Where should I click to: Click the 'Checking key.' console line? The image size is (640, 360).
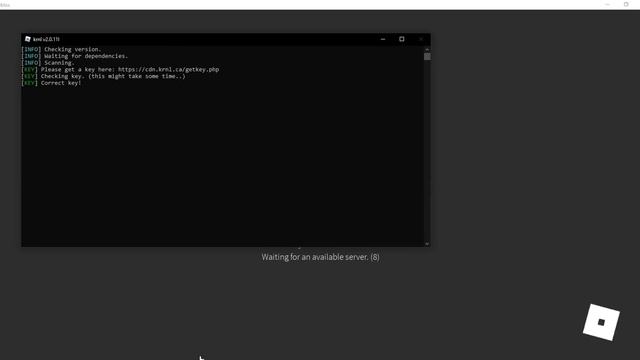pyautogui.click(x=103, y=76)
